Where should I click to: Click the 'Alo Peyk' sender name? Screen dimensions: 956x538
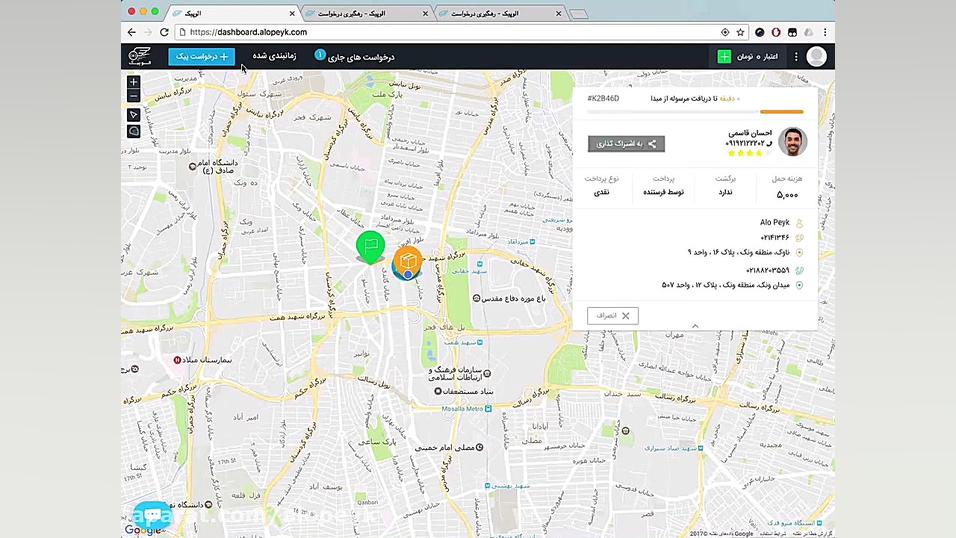[x=774, y=223]
